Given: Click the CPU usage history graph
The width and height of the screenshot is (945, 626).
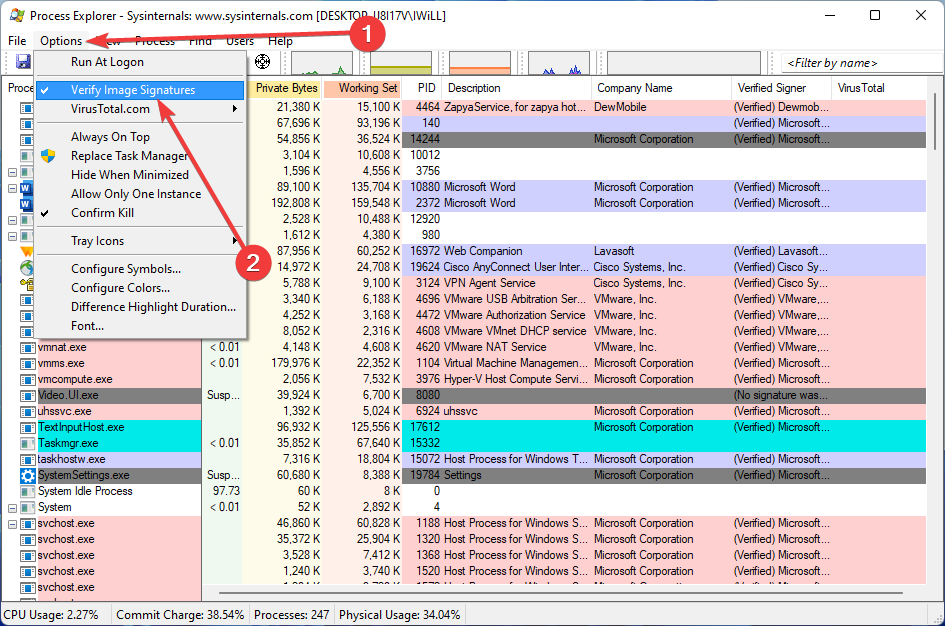Looking at the screenshot, I should (x=322, y=63).
